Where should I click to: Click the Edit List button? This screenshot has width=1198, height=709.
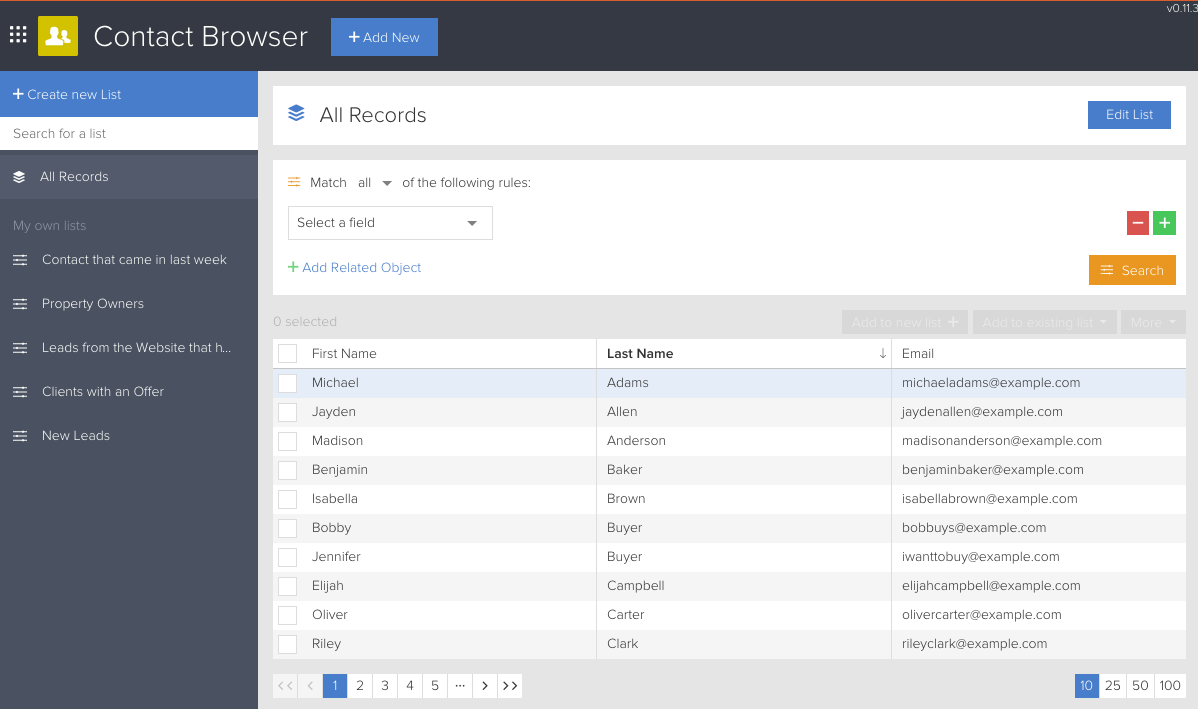pyautogui.click(x=1129, y=114)
